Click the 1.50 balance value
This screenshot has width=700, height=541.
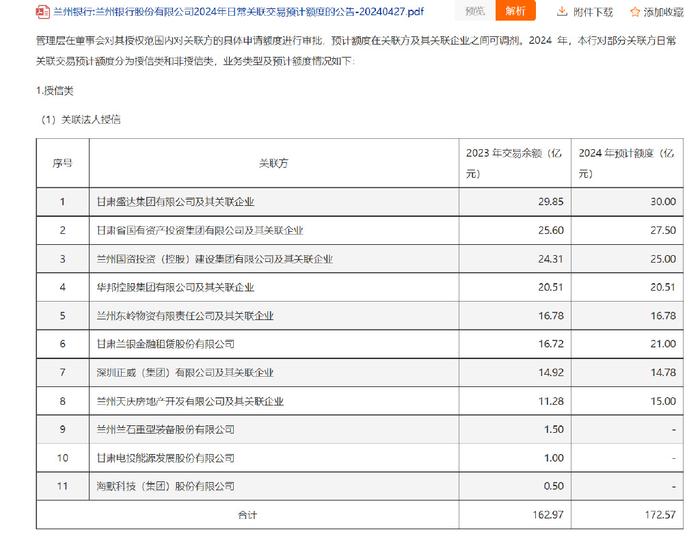(x=554, y=429)
